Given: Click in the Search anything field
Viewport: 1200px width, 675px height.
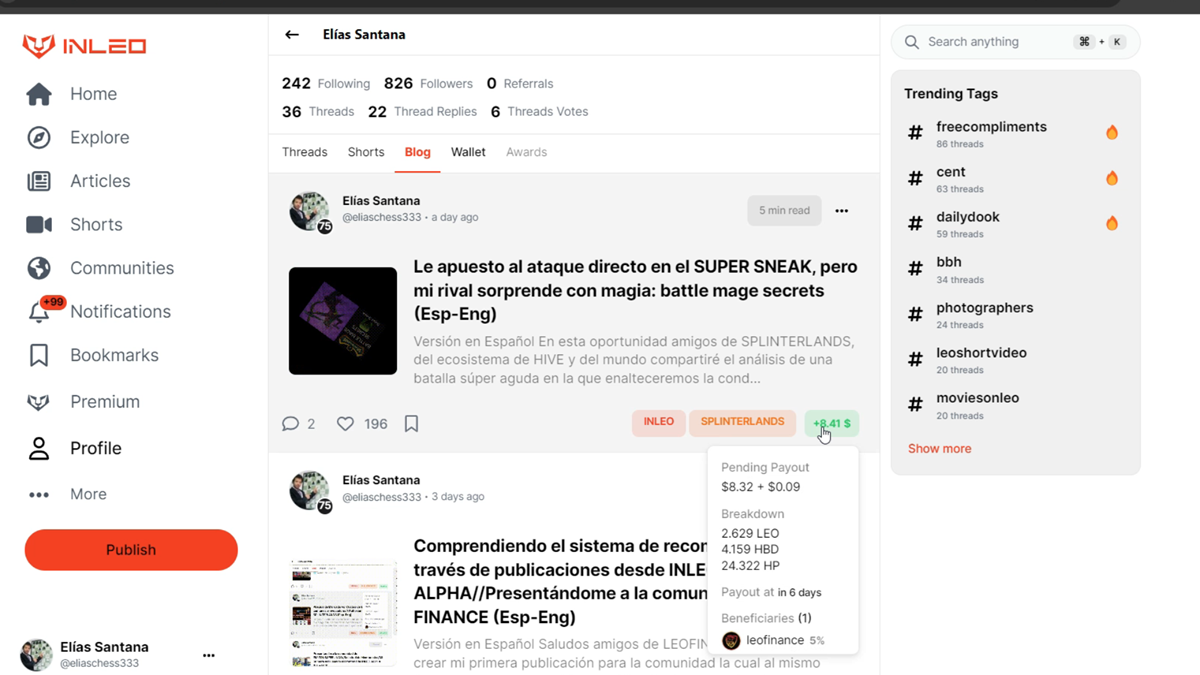Looking at the screenshot, I should pyautogui.click(x=1015, y=42).
